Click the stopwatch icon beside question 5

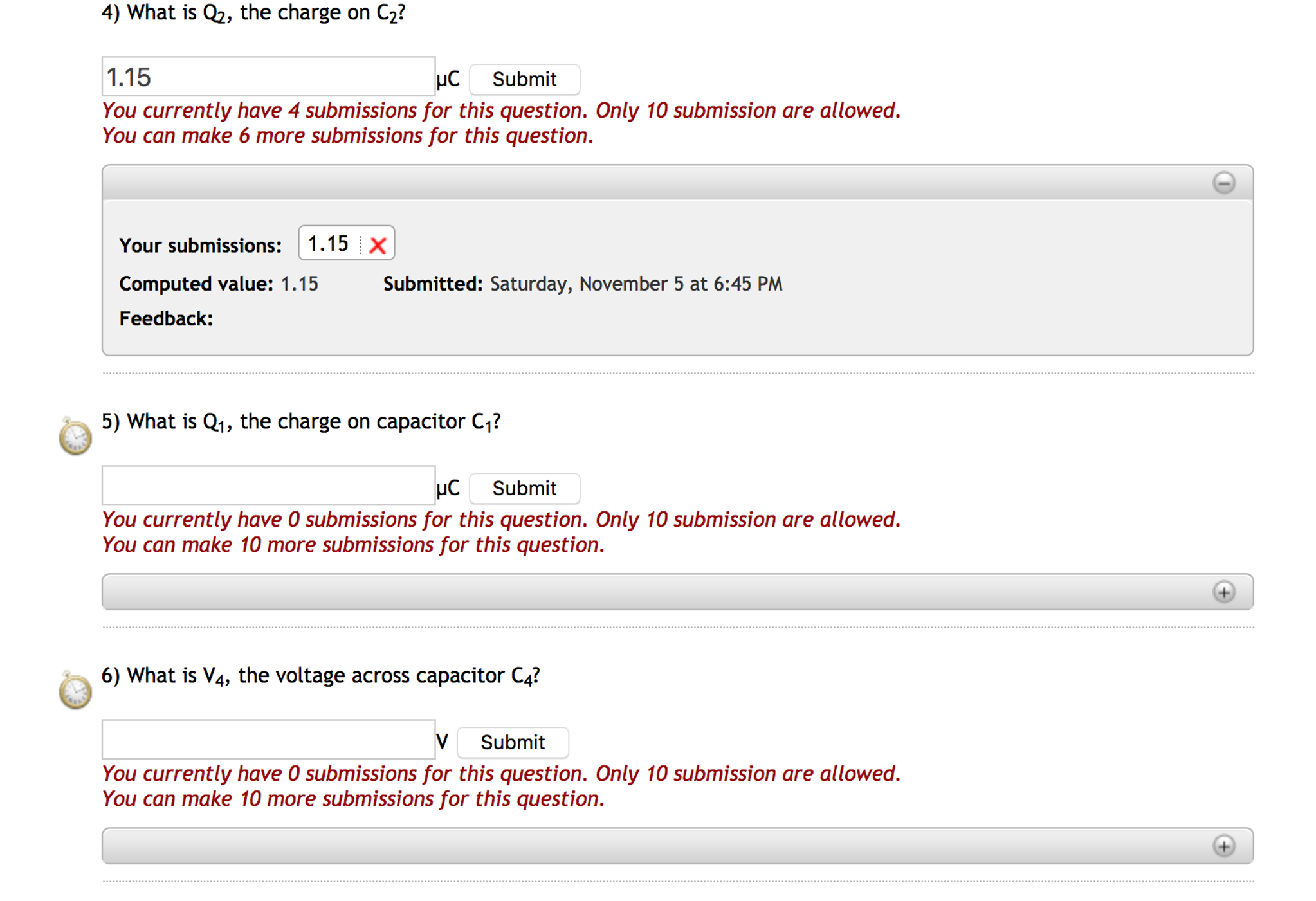click(75, 437)
